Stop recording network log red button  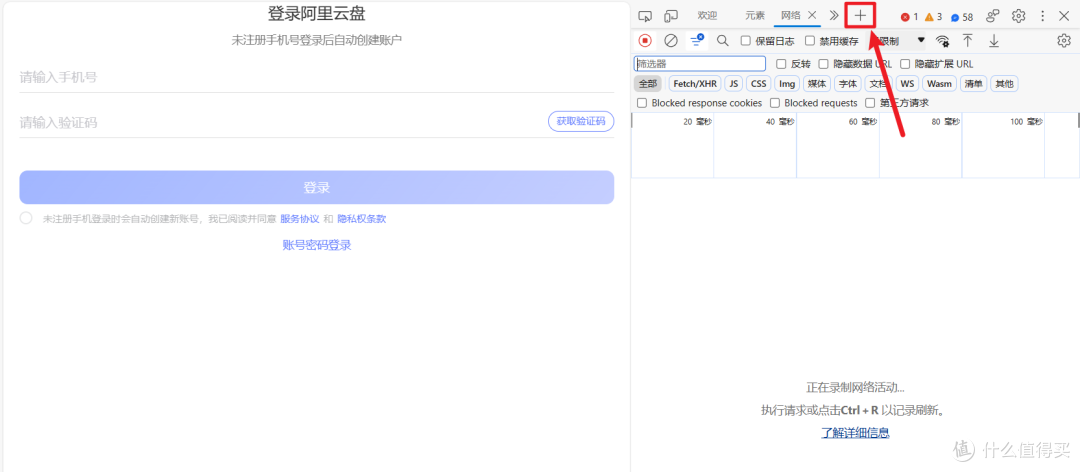pos(645,41)
